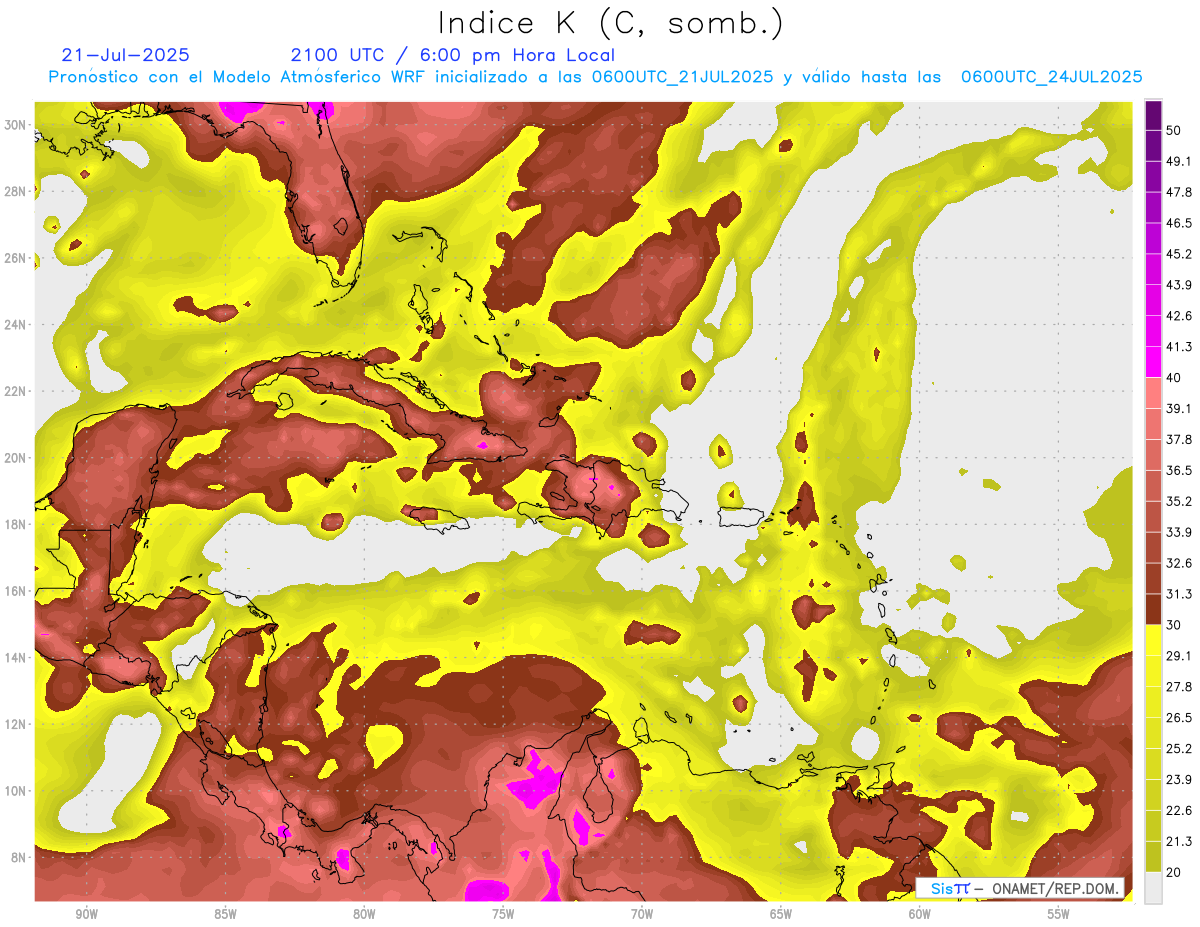Click the color scale value 25.2
The image size is (1200, 927).
coord(1179,748)
